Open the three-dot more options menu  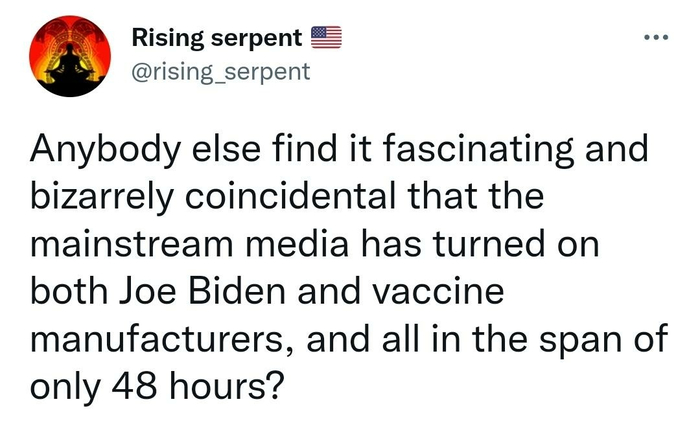pos(654,39)
